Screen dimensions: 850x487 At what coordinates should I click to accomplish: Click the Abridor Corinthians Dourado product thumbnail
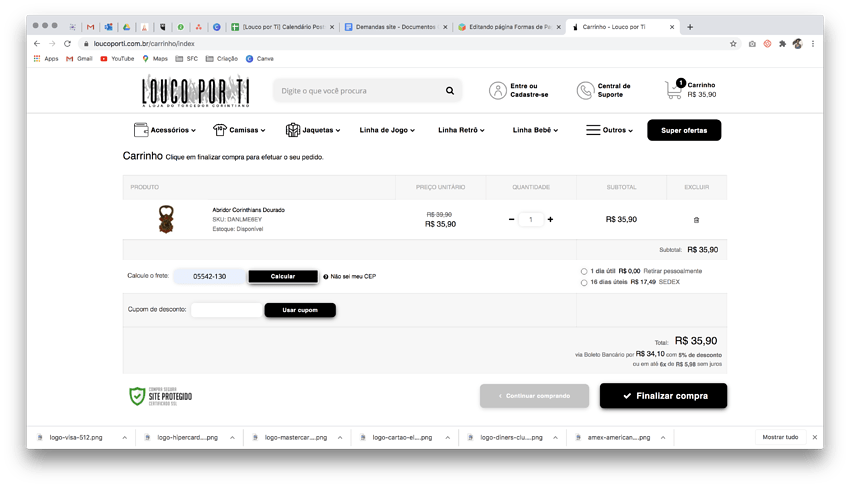[166, 219]
